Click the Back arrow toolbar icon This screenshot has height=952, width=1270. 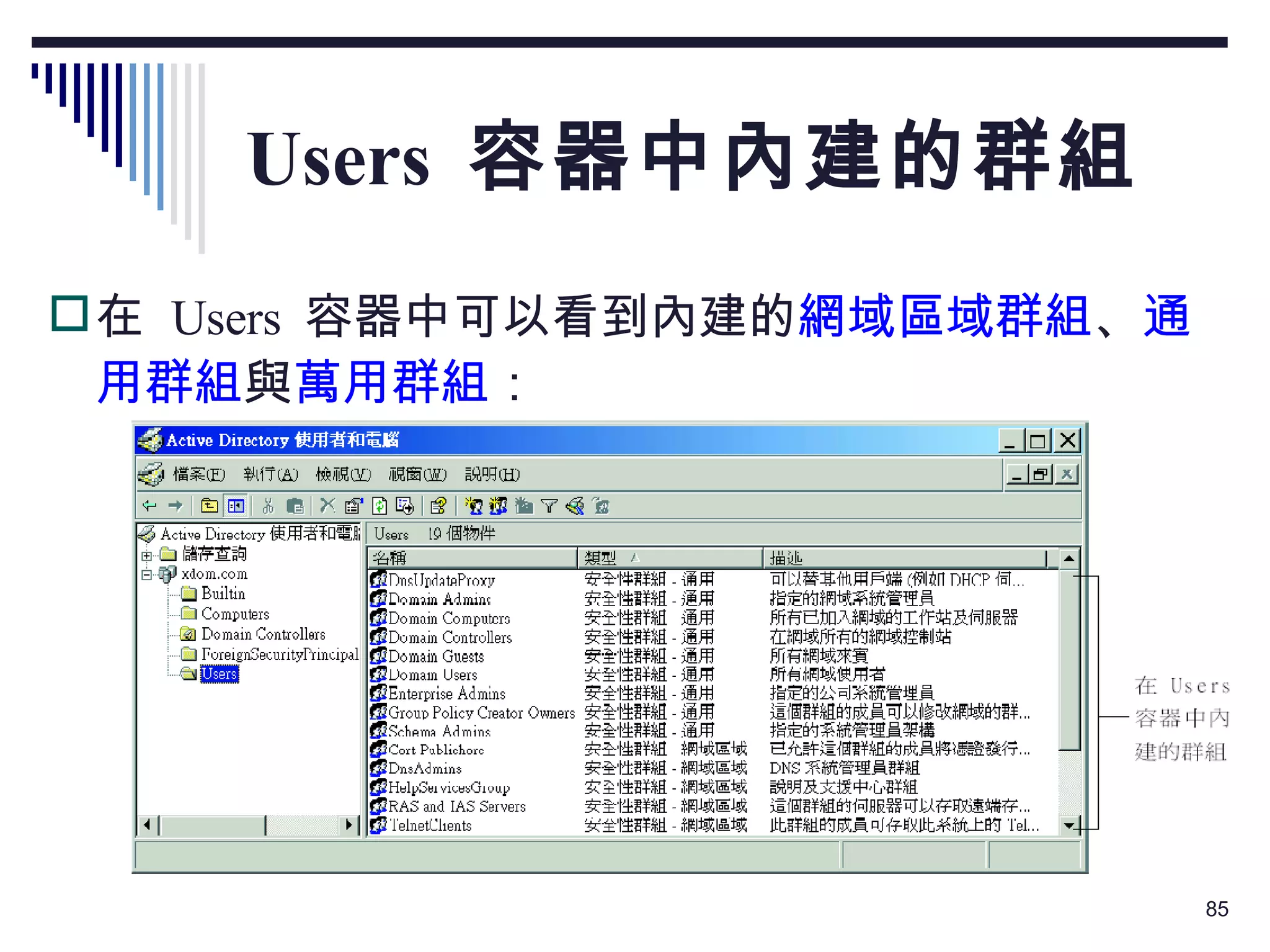click(149, 506)
